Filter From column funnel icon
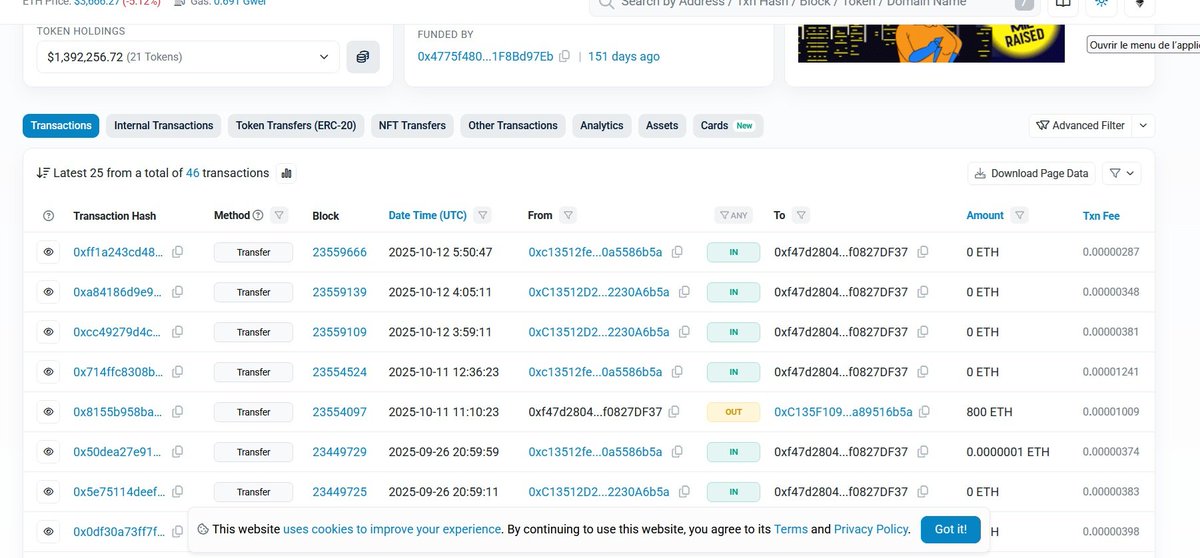 pos(568,215)
